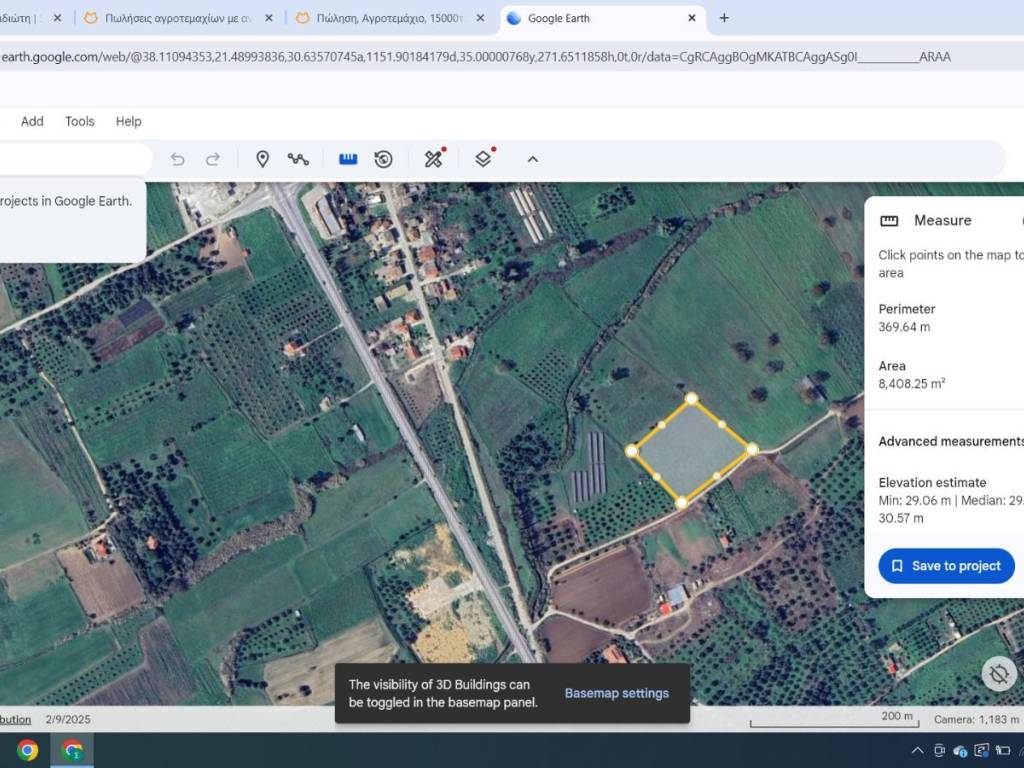Open the Tools menu
The width and height of the screenshot is (1024, 768).
(80, 121)
